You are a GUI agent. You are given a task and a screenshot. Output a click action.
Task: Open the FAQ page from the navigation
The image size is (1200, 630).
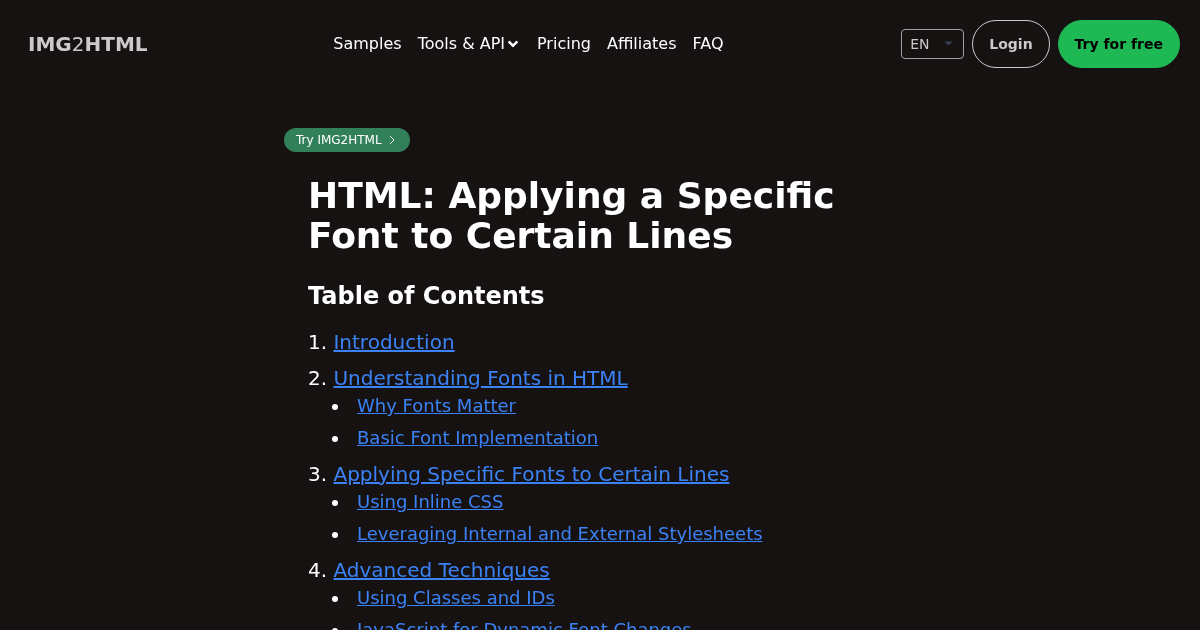[x=708, y=44]
